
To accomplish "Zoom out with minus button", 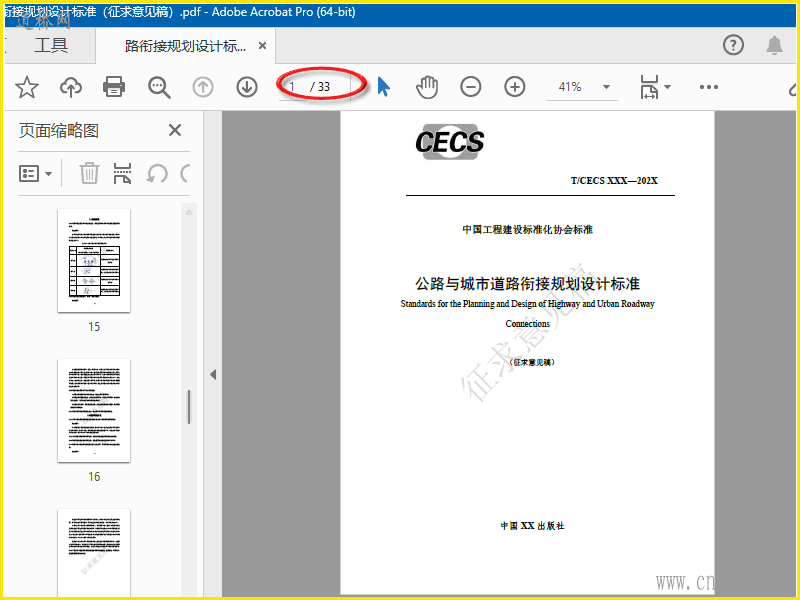I will click(470, 87).
